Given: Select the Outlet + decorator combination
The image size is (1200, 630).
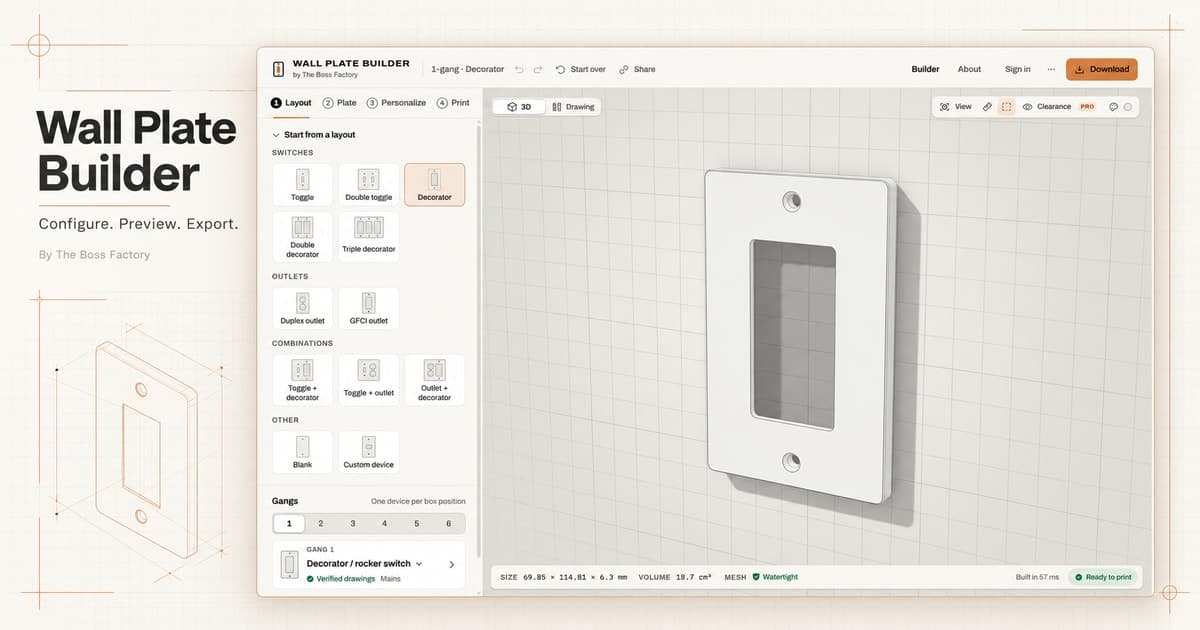Looking at the screenshot, I should (434, 380).
